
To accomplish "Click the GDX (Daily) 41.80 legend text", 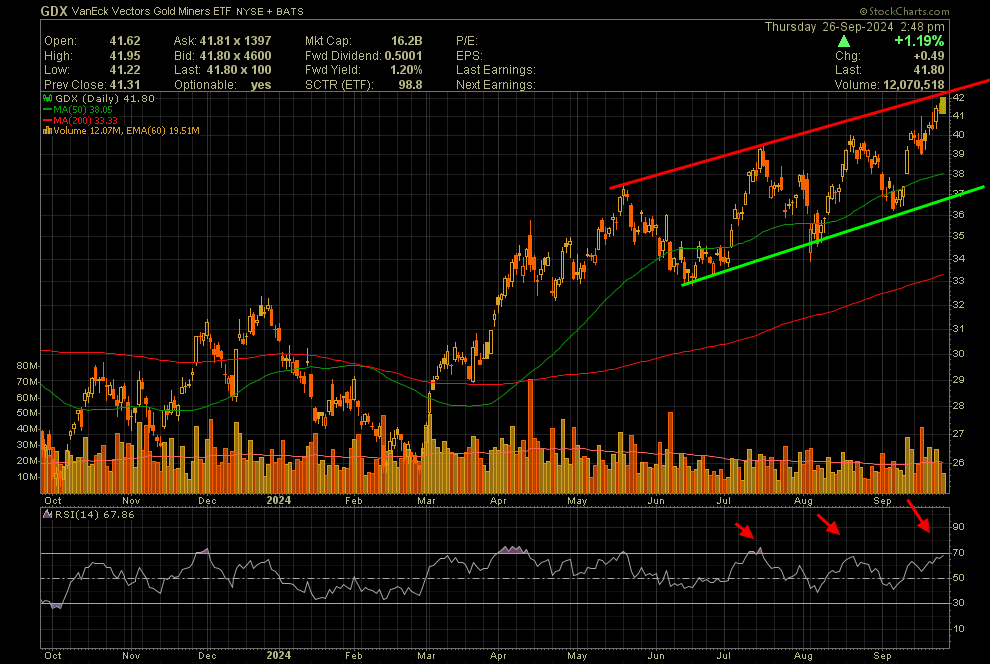I will click(105, 98).
